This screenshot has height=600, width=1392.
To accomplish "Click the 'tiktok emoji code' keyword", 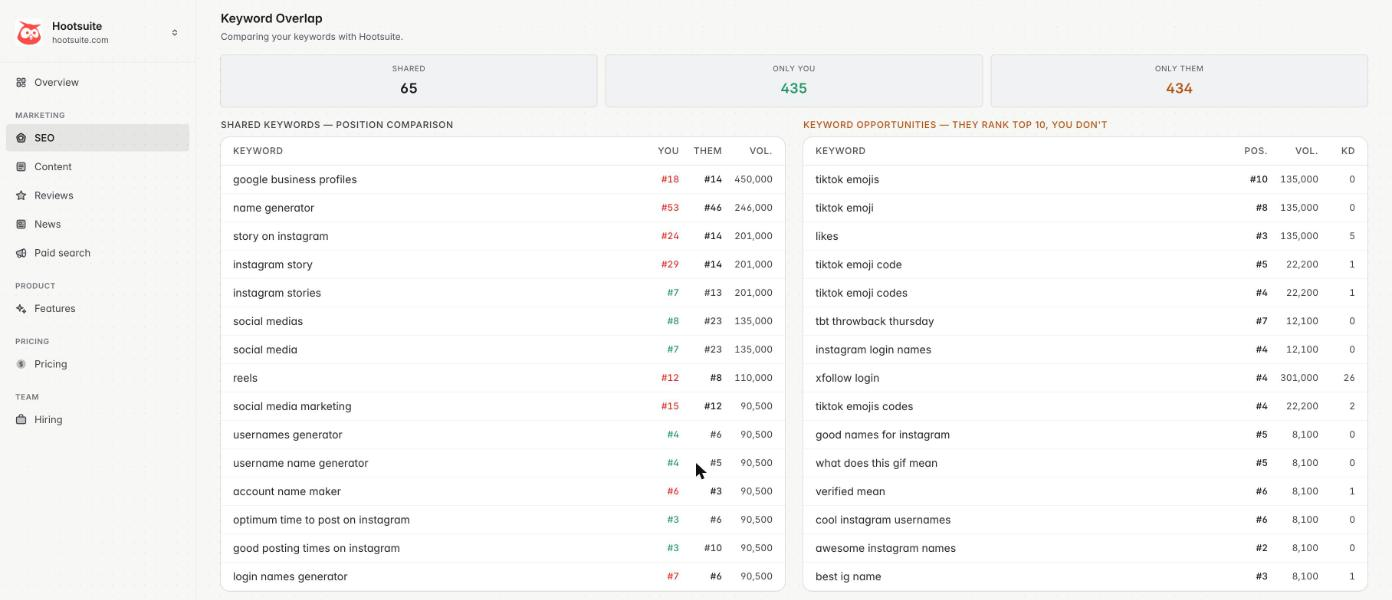I will coord(858,265).
